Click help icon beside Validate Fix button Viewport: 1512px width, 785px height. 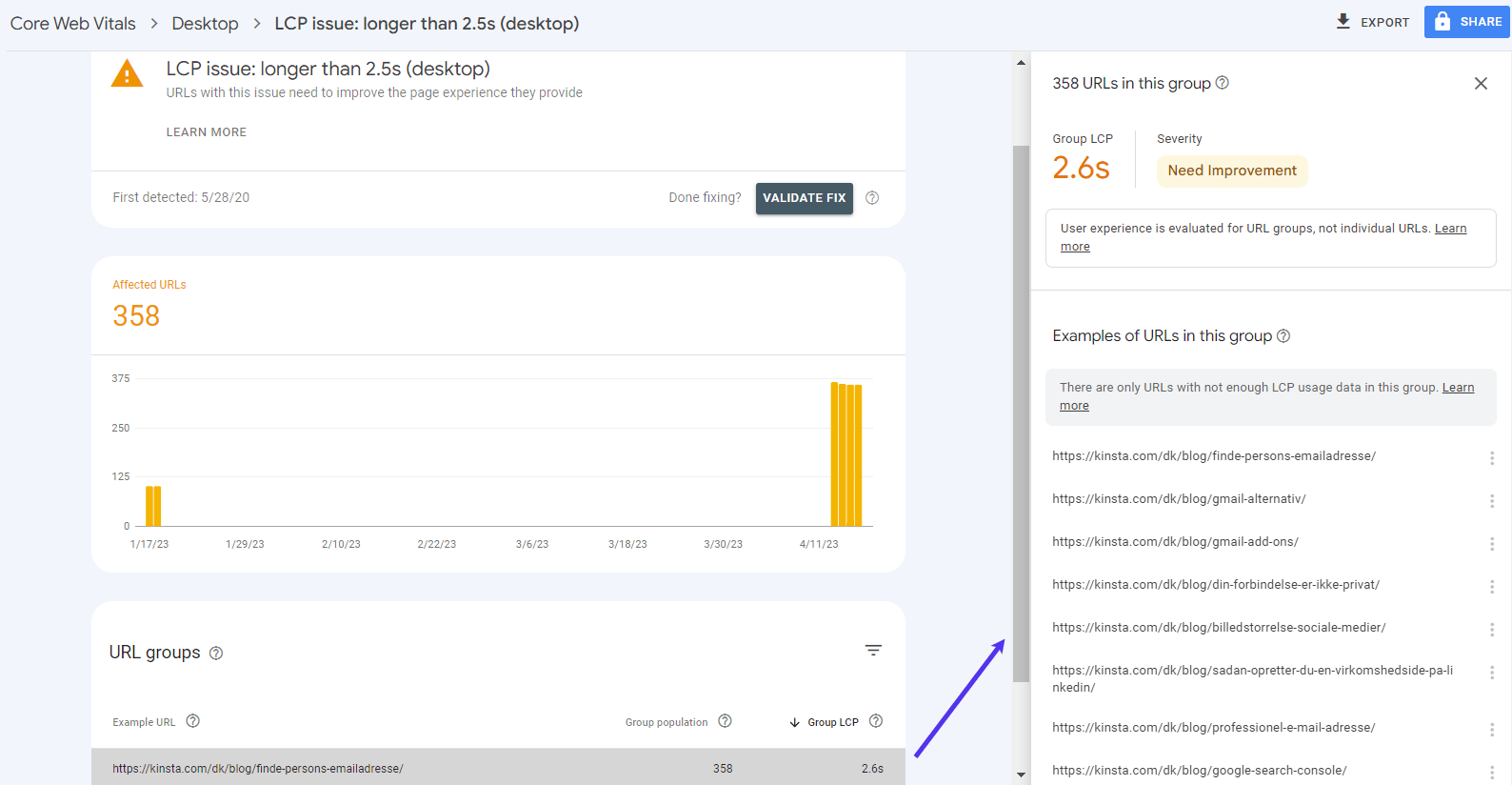pos(872,198)
